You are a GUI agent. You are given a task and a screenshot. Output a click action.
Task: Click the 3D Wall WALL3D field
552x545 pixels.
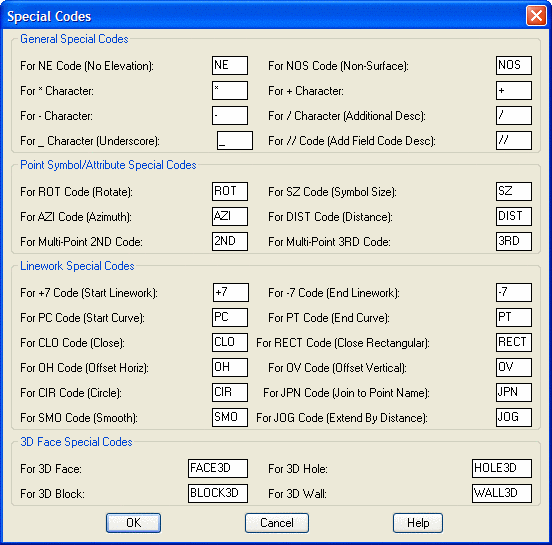pos(502,493)
